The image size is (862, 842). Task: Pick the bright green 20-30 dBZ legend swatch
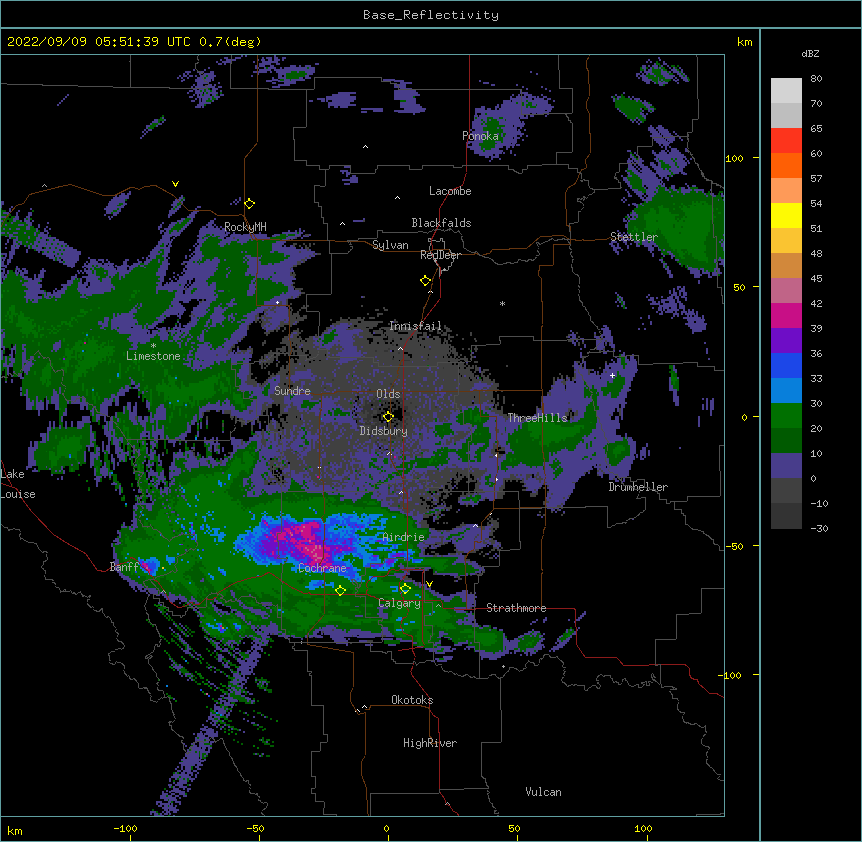click(x=786, y=416)
